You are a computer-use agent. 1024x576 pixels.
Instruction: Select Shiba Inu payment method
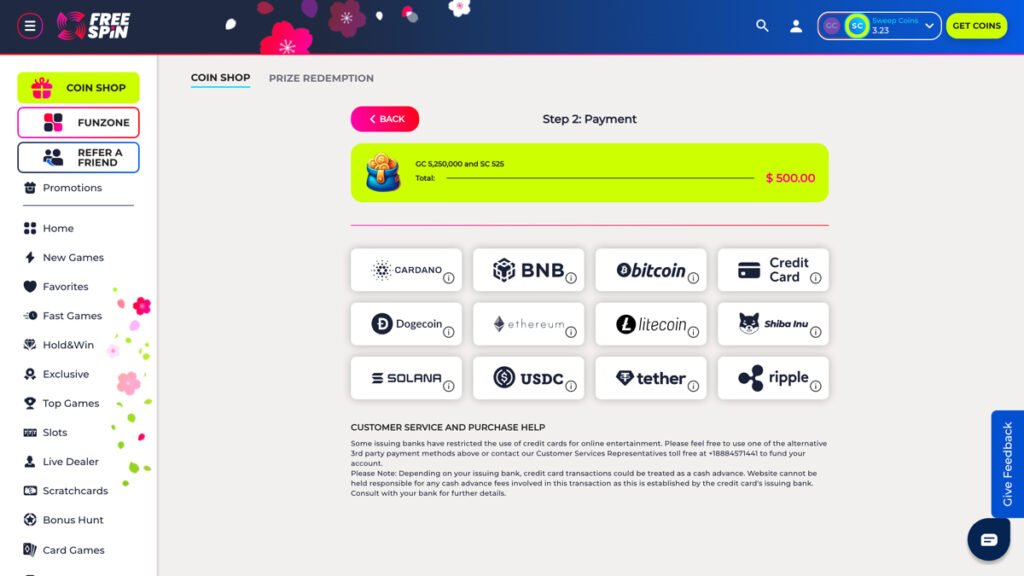773,324
